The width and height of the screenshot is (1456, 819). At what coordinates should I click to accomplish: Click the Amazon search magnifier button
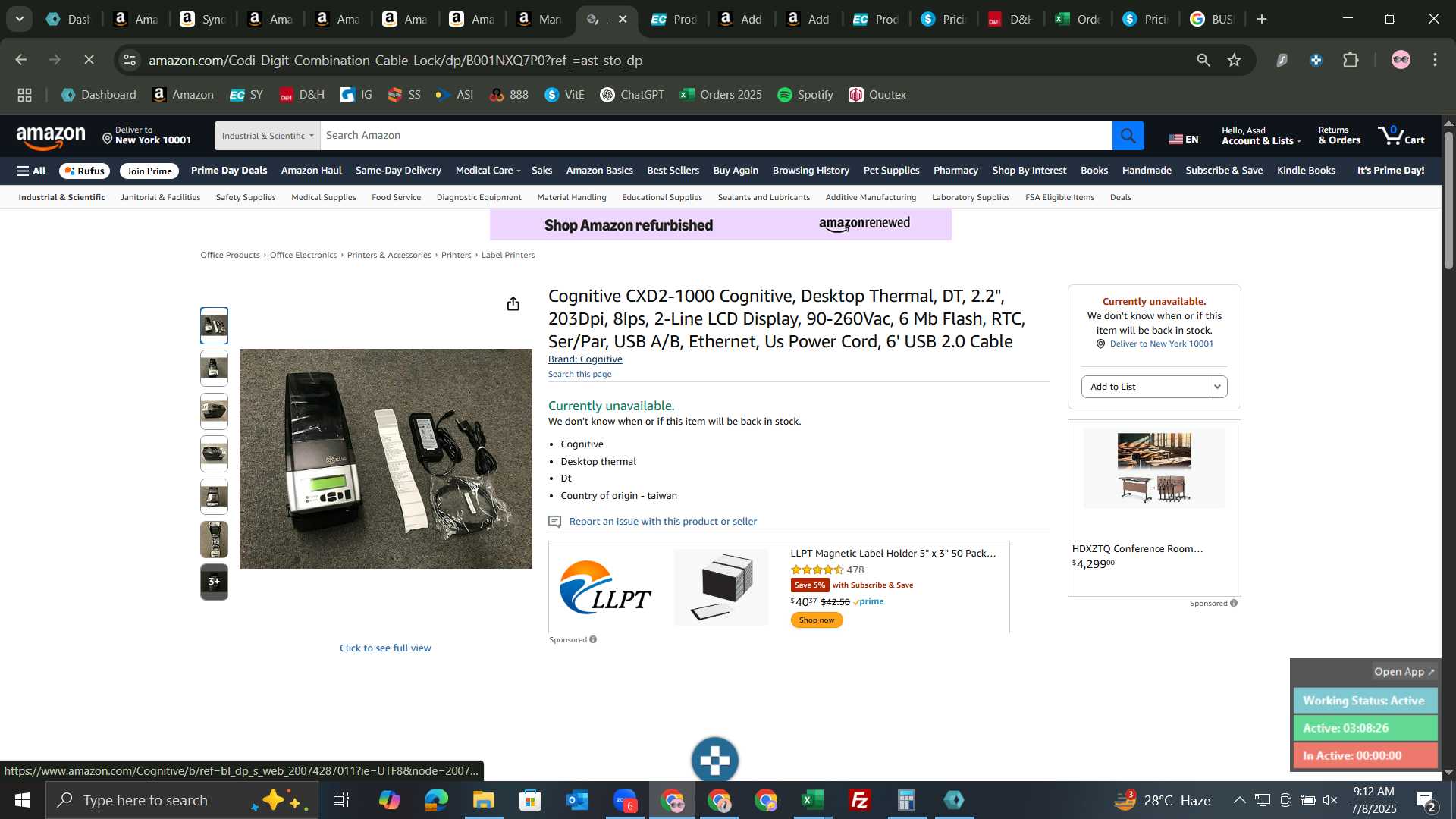tap(1128, 136)
